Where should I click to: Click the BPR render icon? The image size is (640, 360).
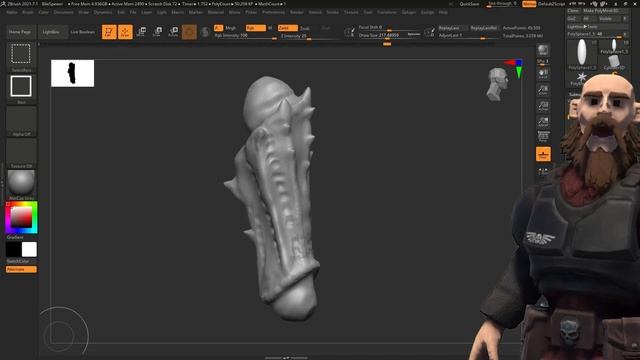pos(543,51)
